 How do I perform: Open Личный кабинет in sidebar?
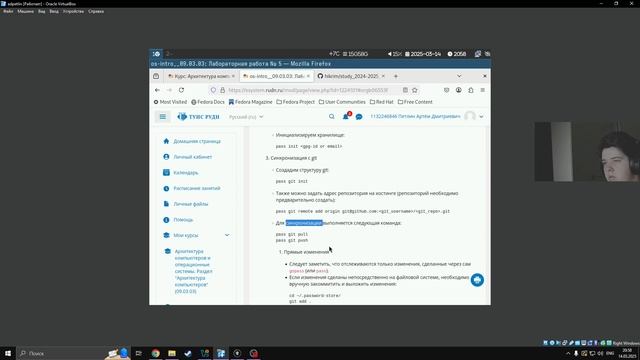[193, 157]
